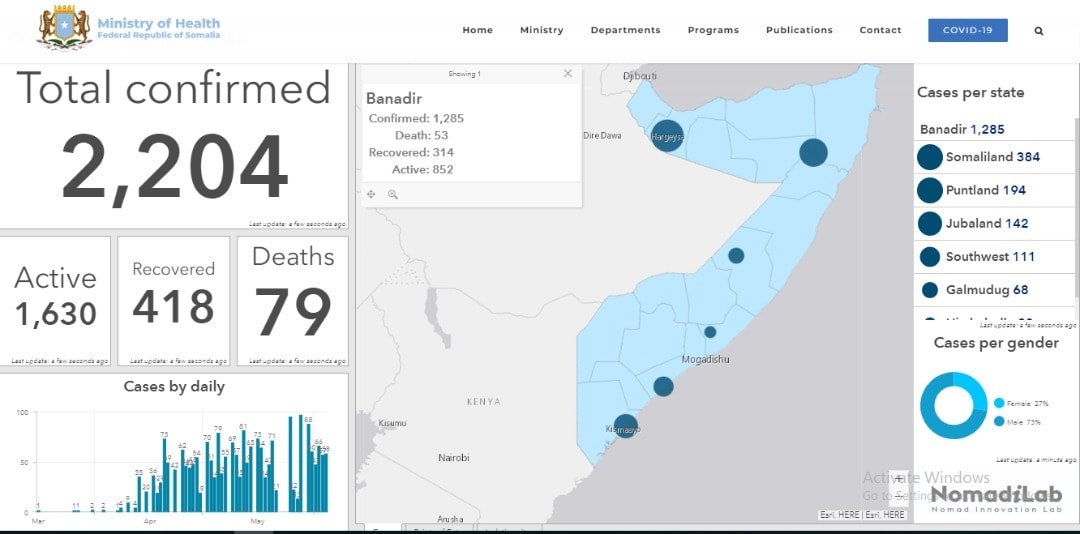Open the Ministry menu item
The height and width of the screenshot is (534, 1080).
[541, 30]
